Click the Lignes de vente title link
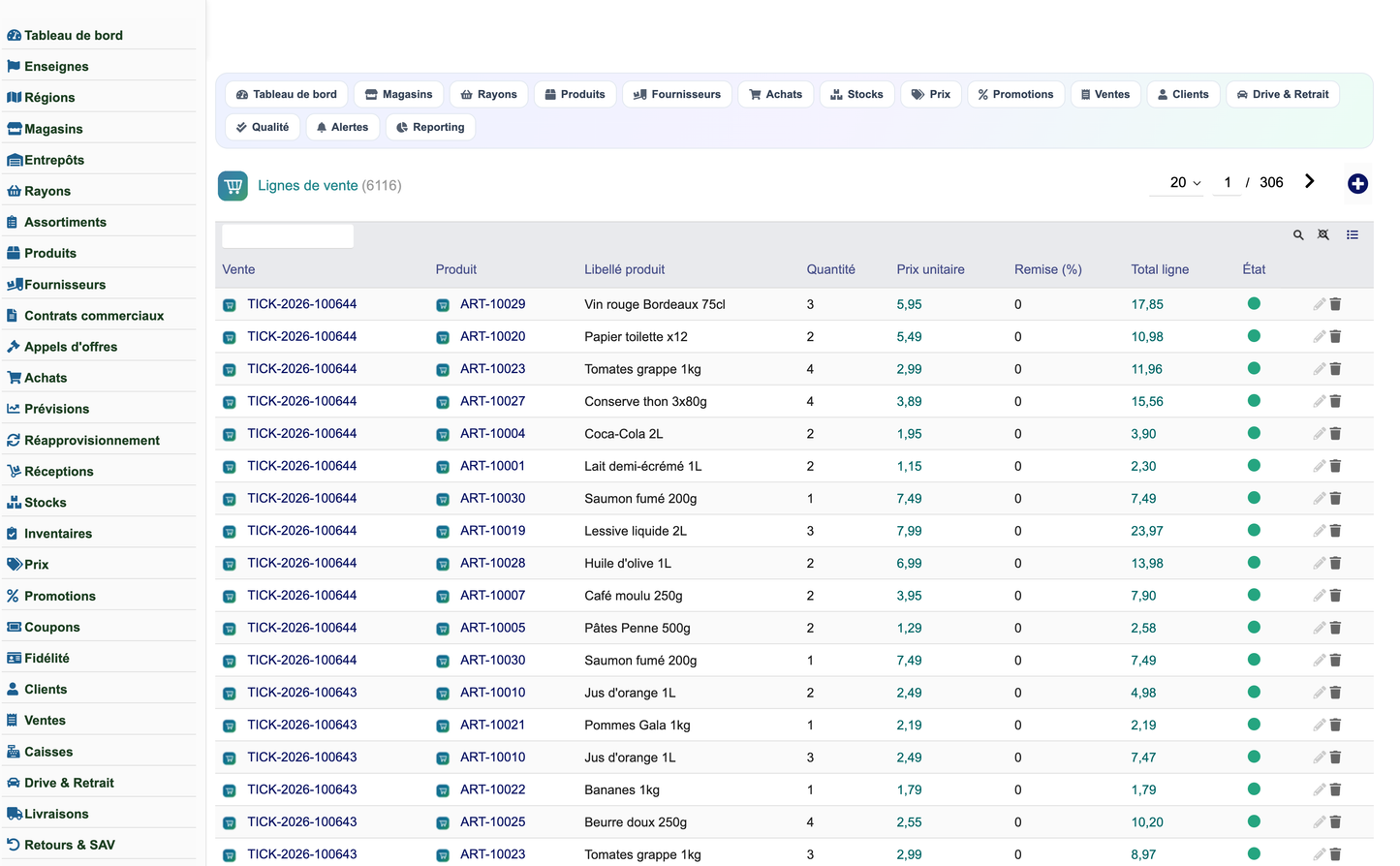Screen dimensions: 1400x866 (308, 185)
